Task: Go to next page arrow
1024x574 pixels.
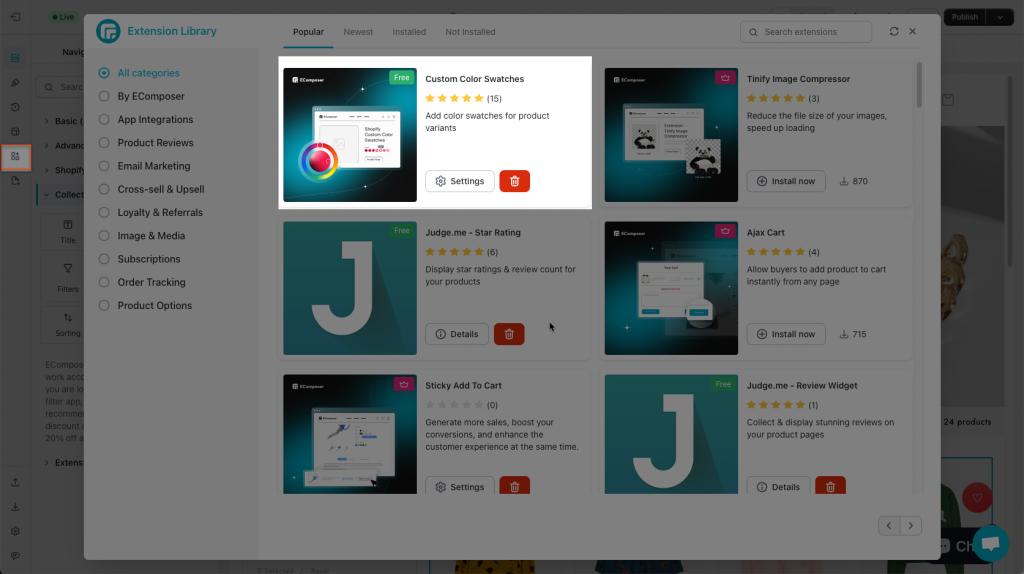Action: tap(910, 526)
